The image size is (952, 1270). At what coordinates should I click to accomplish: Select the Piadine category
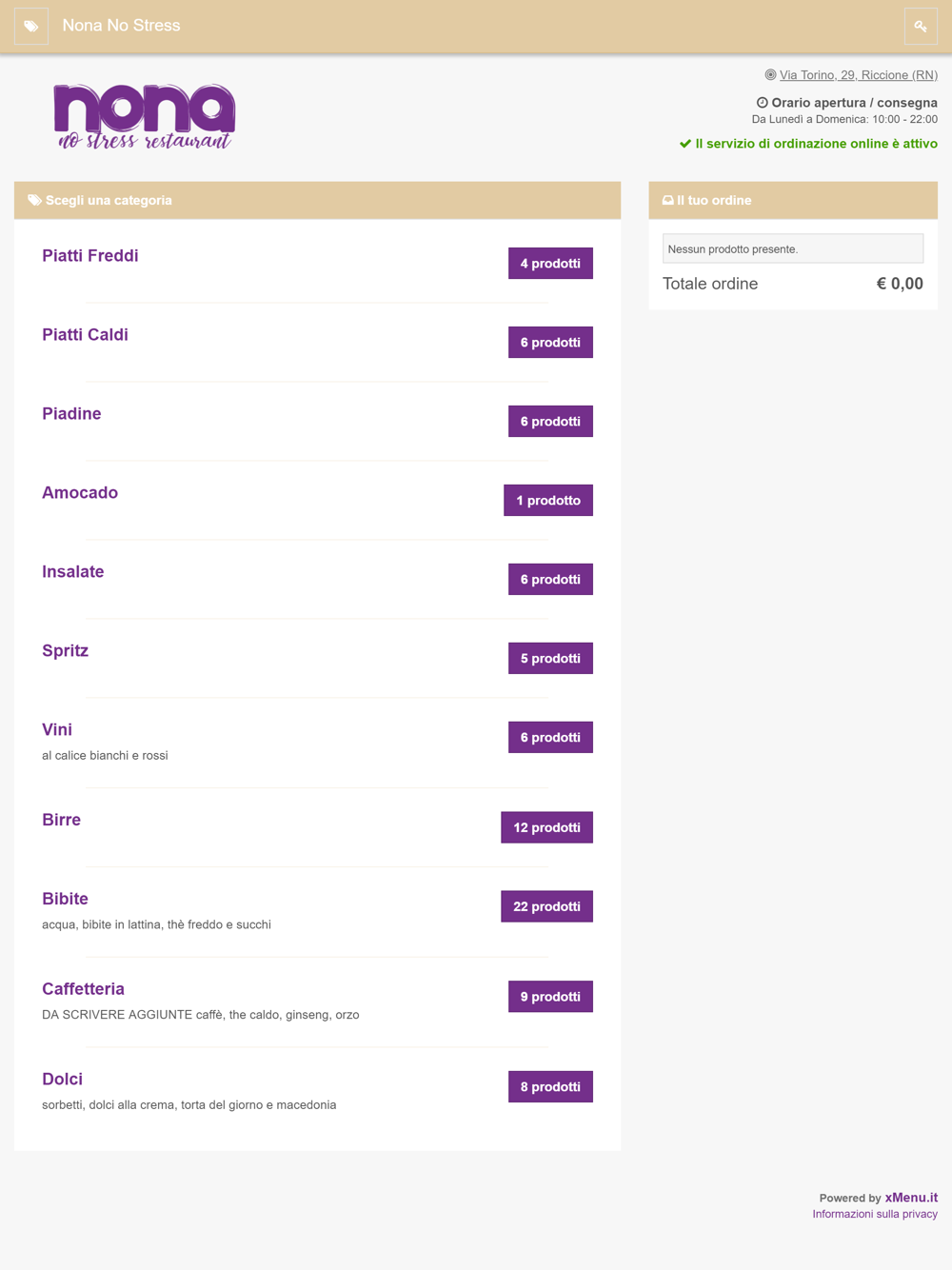[71, 414]
